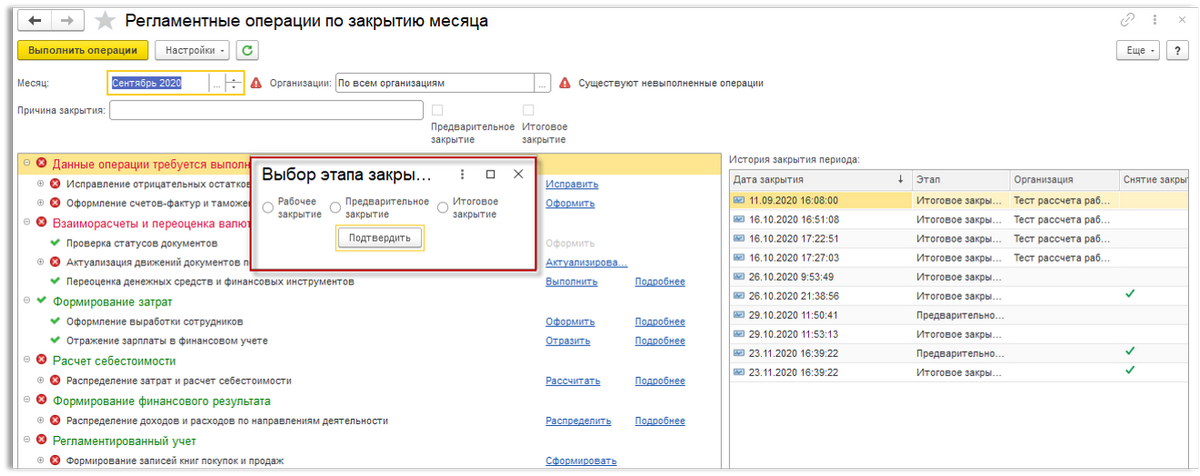Sort by the Организация column header
1200x476 pixels.
(x=1065, y=179)
